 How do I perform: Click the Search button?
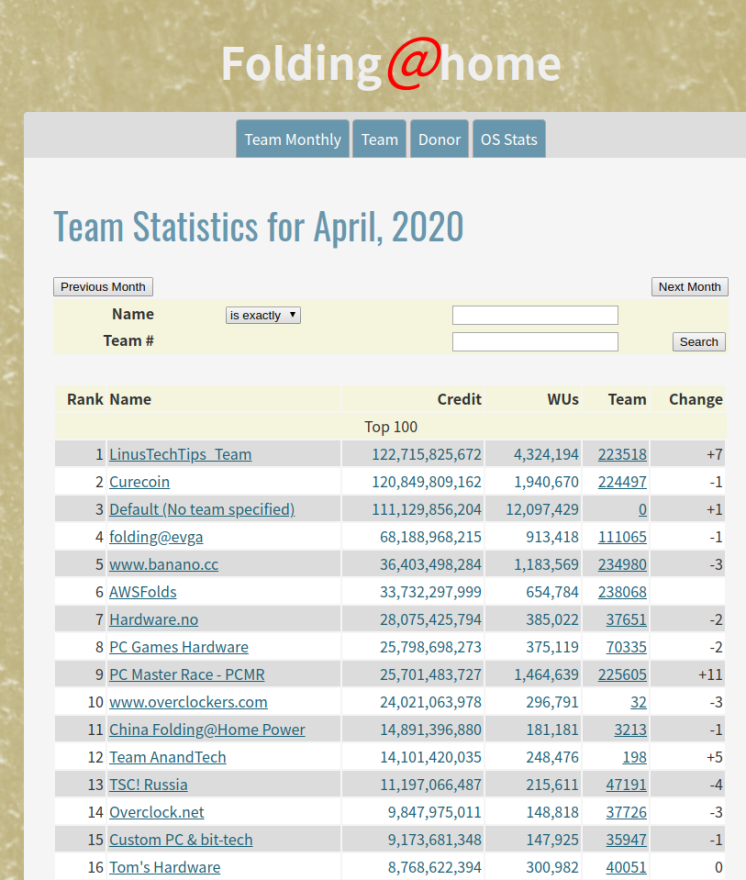(x=699, y=342)
